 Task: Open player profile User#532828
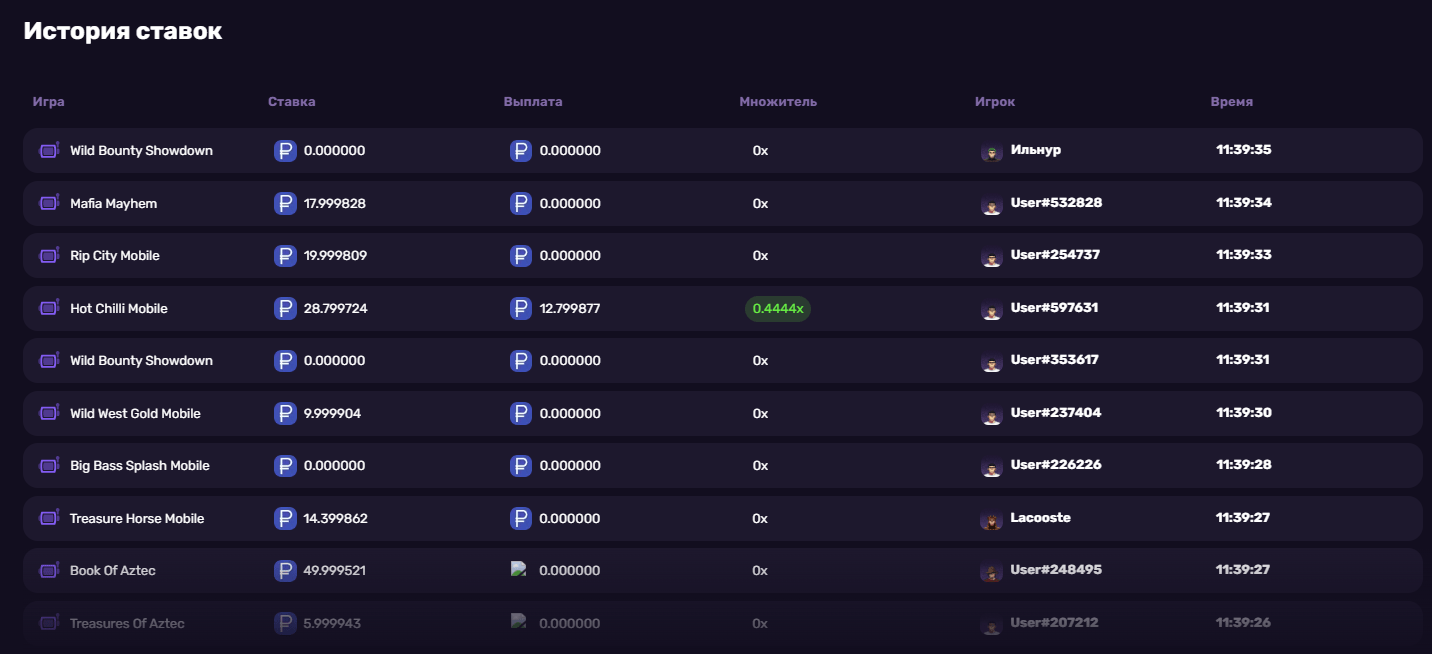click(x=1056, y=202)
